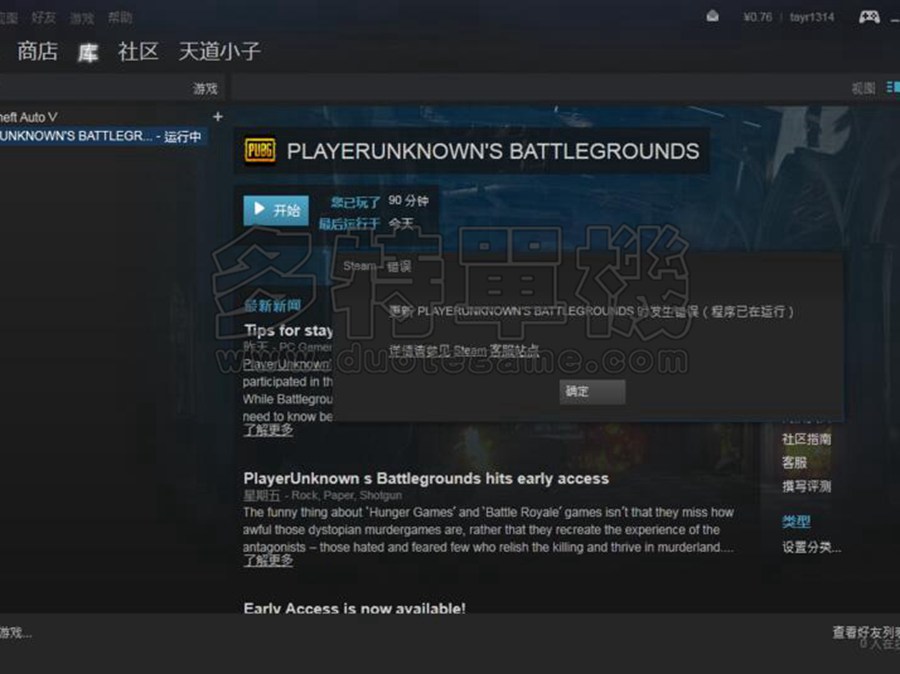The image size is (900, 674).
Task: Click the bottom-left add 游戏... button
Action: pyautogui.click(x=15, y=633)
